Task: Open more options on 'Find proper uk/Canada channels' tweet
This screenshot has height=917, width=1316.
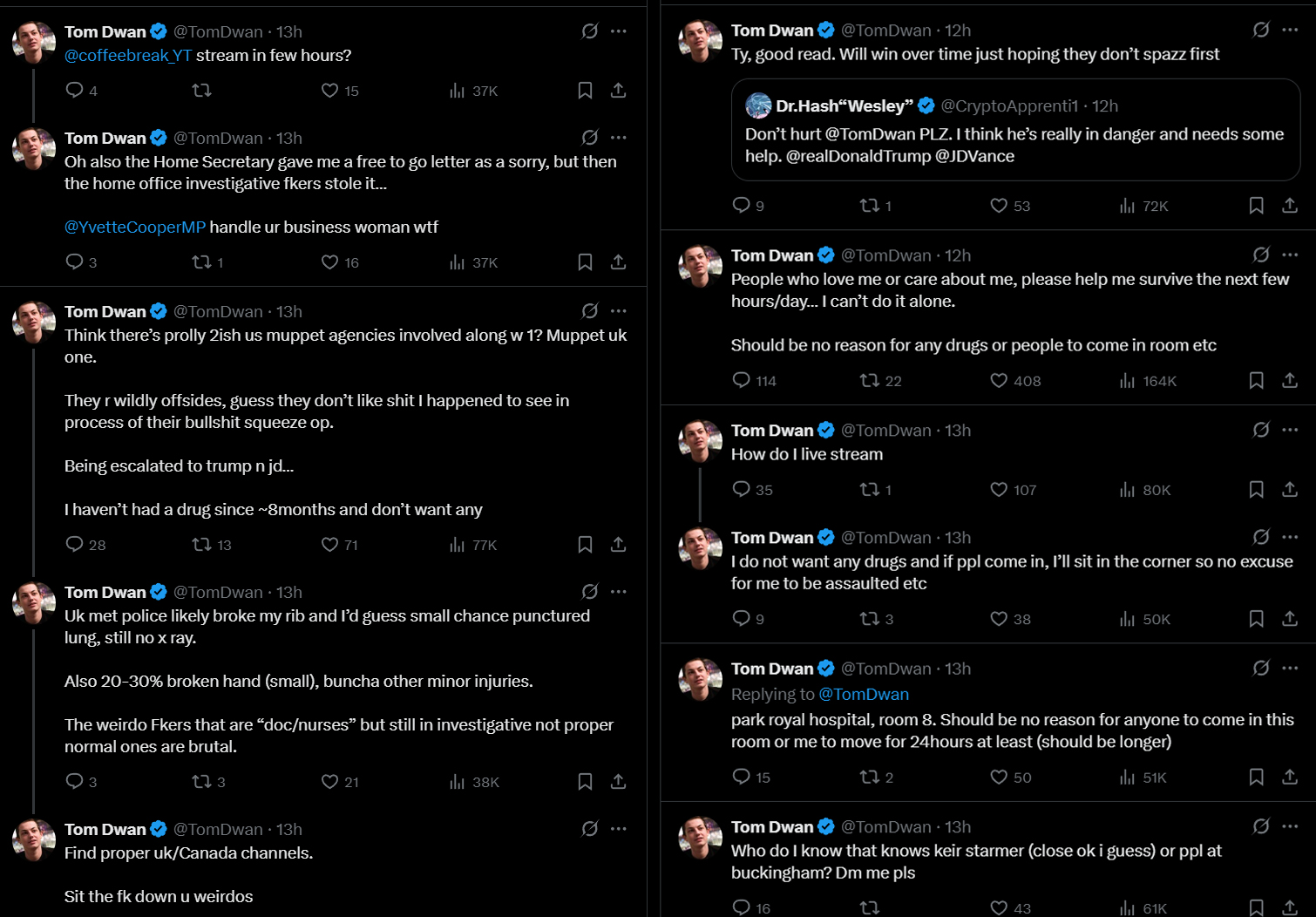Action: coord(619,829)
